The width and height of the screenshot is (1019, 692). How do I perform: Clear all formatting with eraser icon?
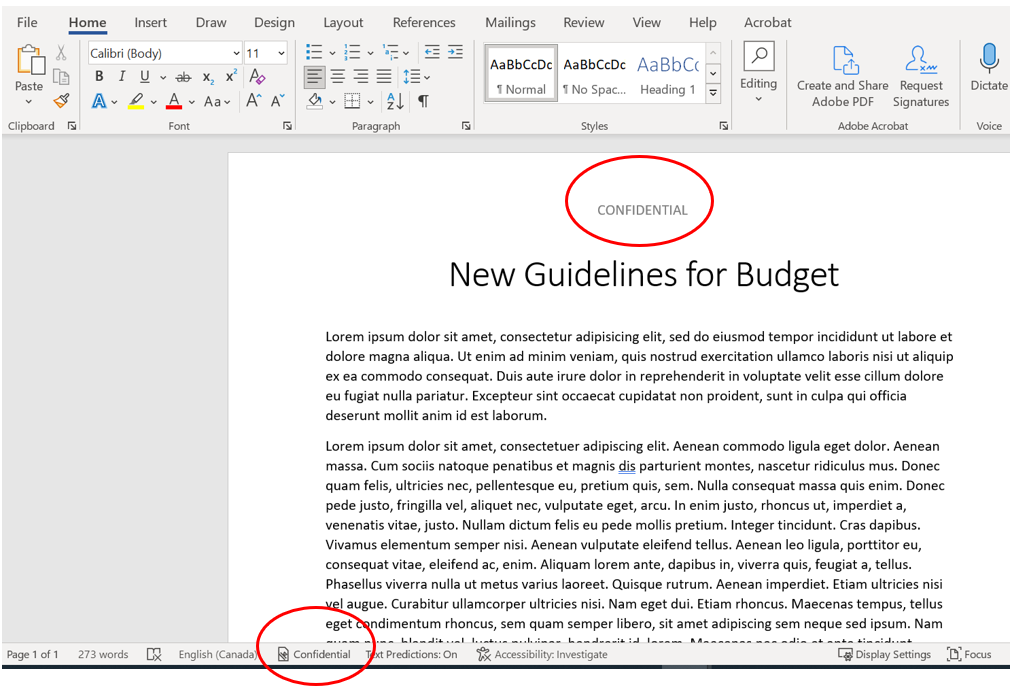tap(257, 77)
